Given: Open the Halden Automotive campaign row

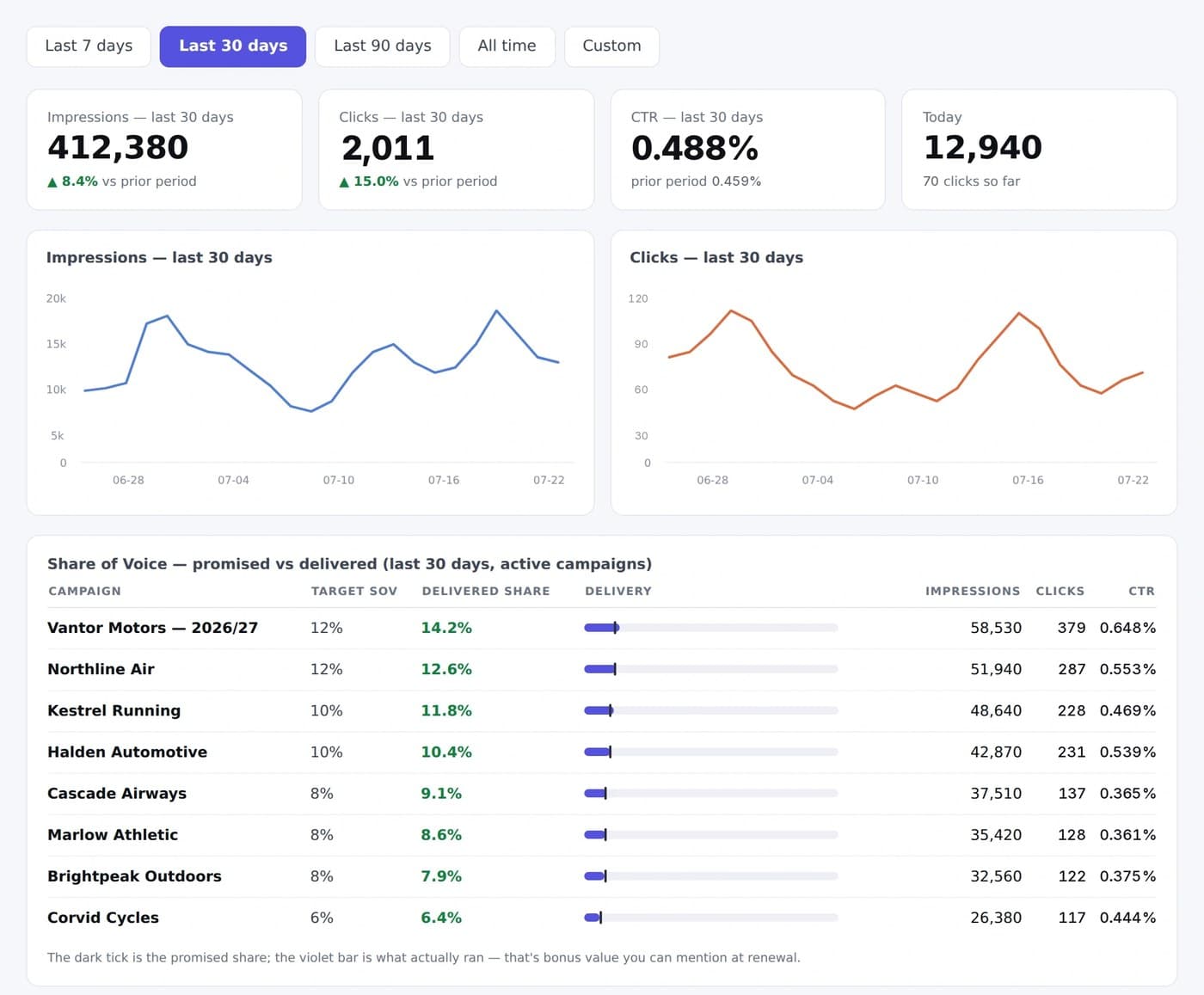Looking at the screenshot, I should 601,752.
